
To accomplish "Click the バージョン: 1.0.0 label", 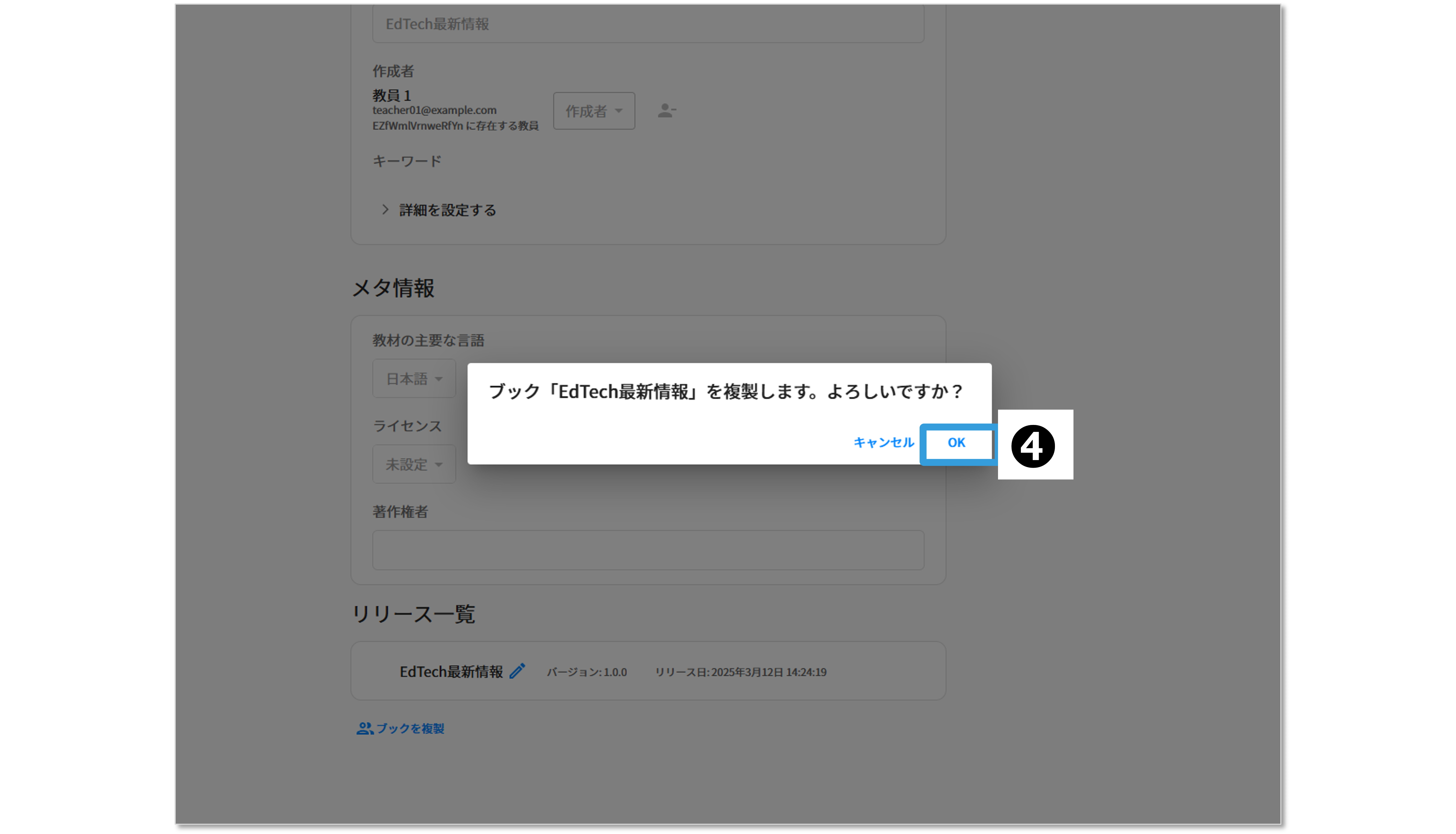I will [x=586, y=672].
